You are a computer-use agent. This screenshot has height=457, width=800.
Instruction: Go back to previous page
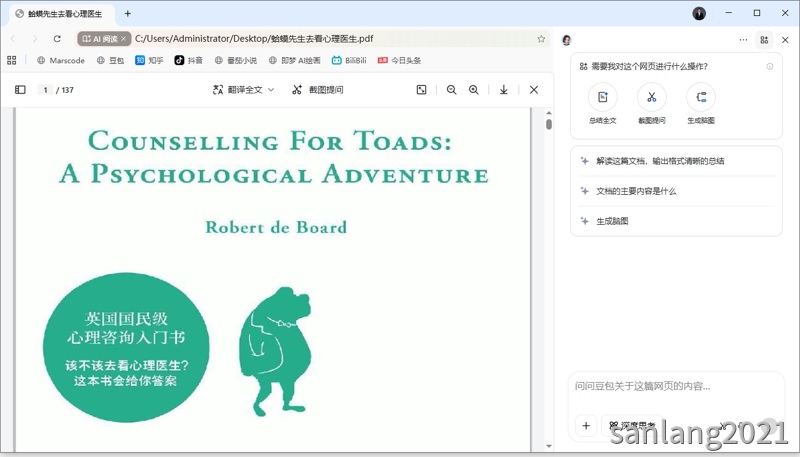(13, 39)
